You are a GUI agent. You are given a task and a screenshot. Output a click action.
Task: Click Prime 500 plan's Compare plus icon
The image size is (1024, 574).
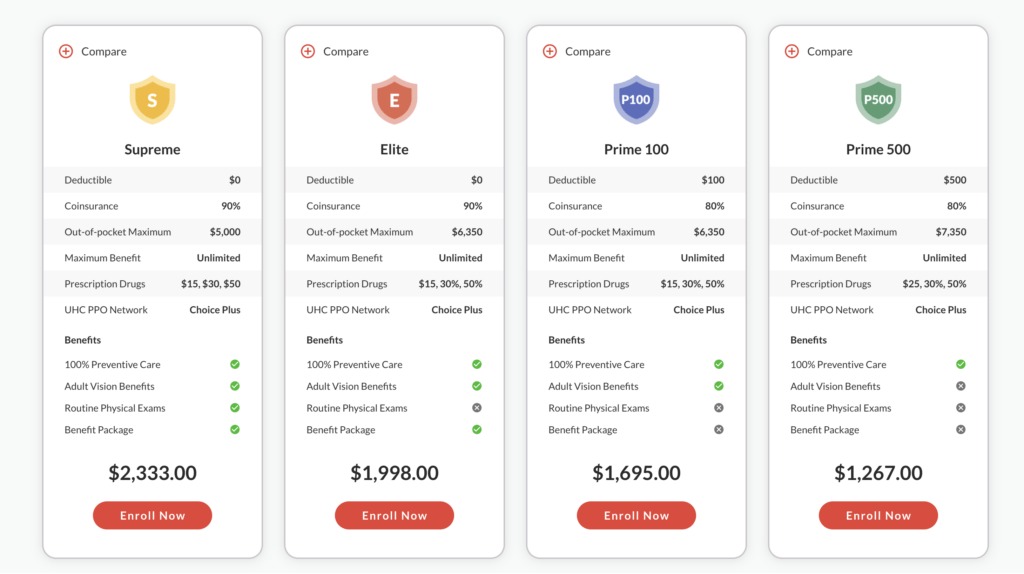tap(792, 51)
